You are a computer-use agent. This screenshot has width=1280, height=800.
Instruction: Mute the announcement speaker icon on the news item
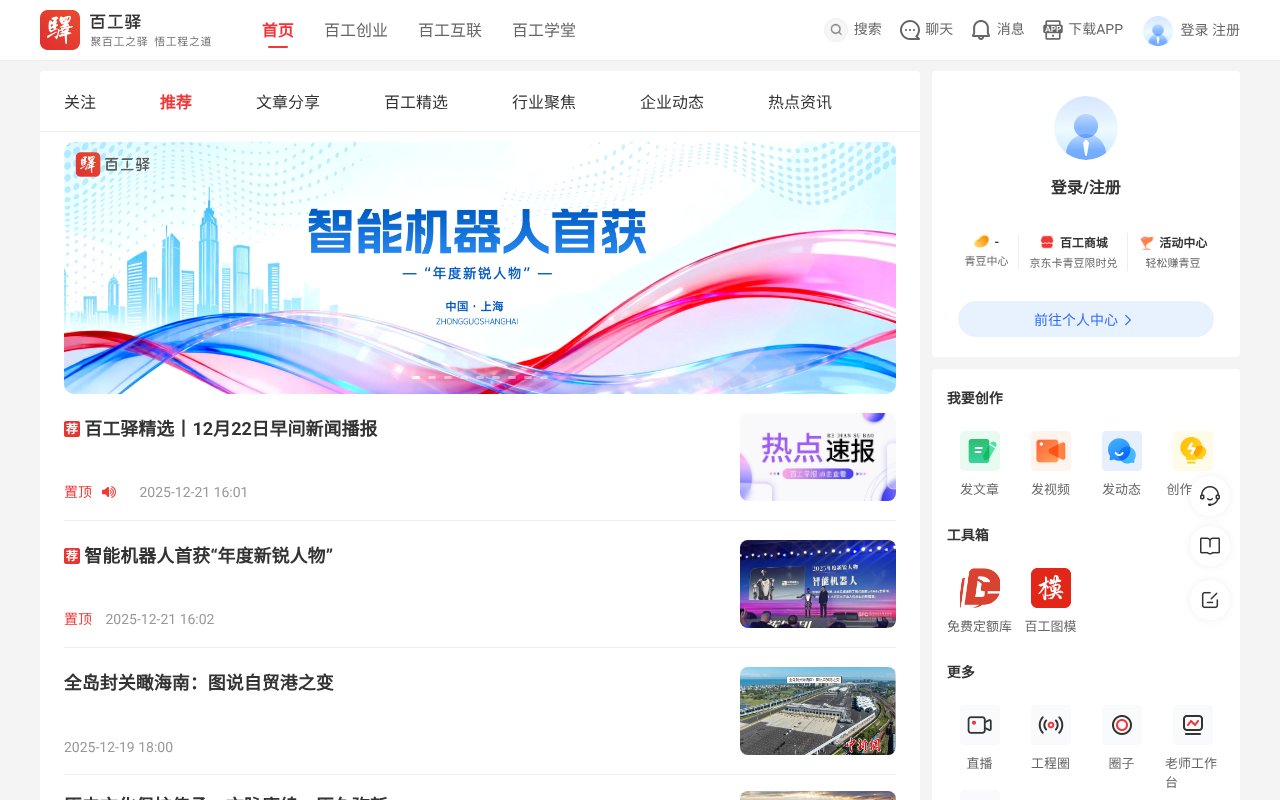point(109,492)
